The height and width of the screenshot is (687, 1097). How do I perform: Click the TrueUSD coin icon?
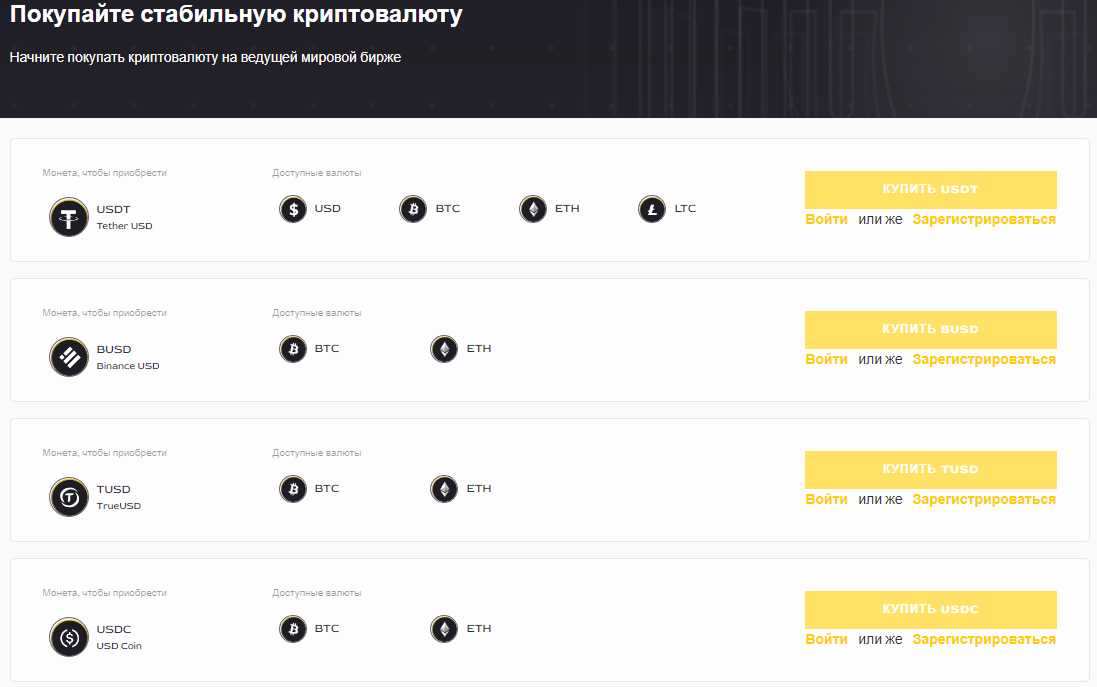tap(68, 497)
